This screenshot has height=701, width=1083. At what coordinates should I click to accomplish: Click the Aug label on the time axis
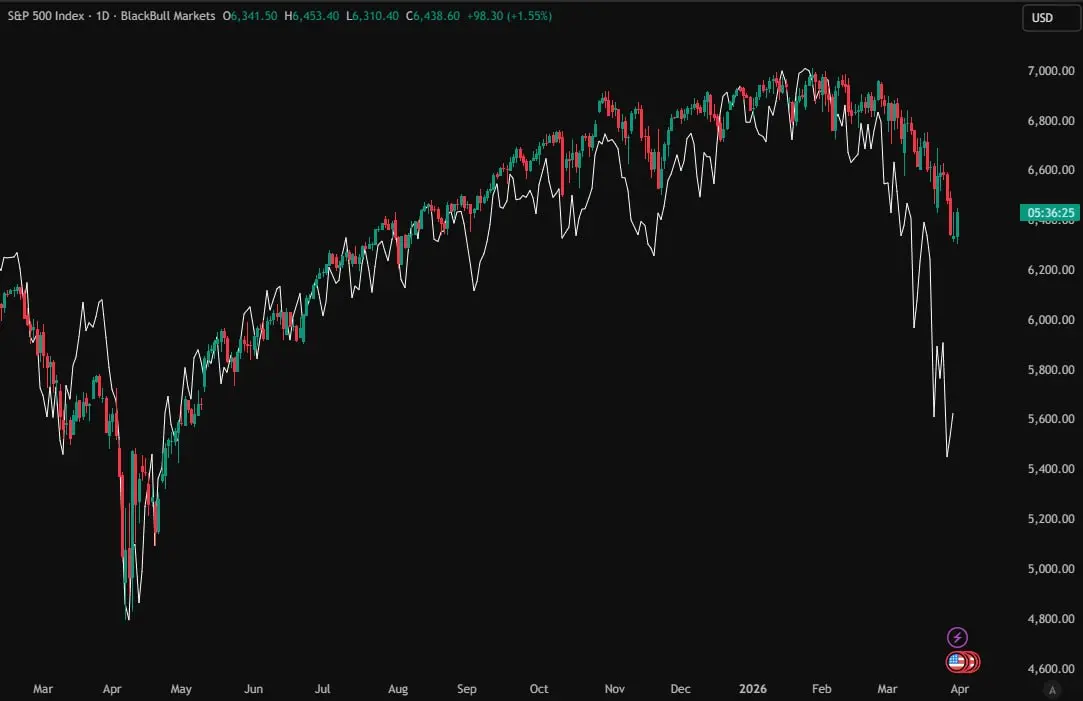(398, 689)
